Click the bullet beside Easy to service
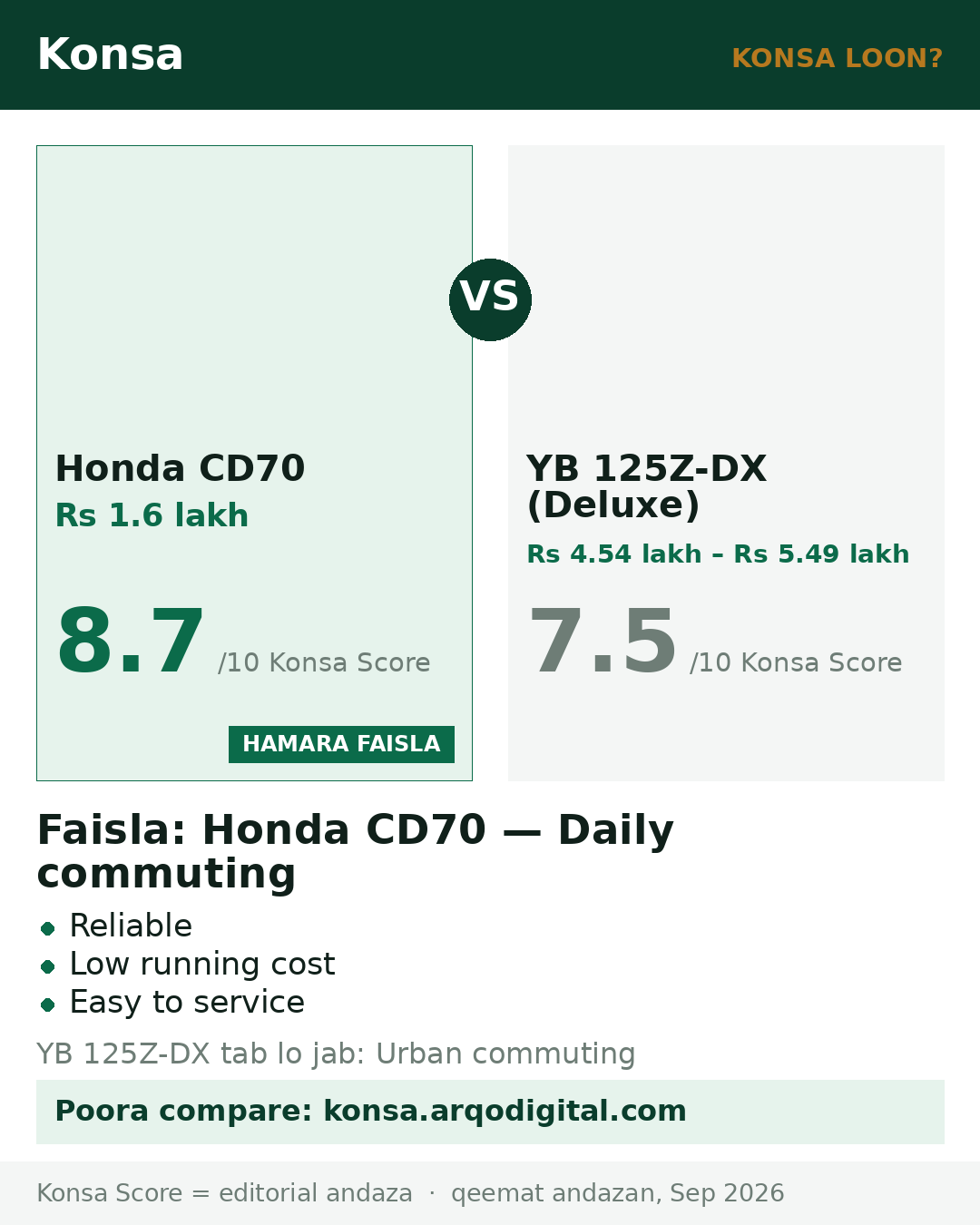The image size is (980, 1225). (48, 1004)
